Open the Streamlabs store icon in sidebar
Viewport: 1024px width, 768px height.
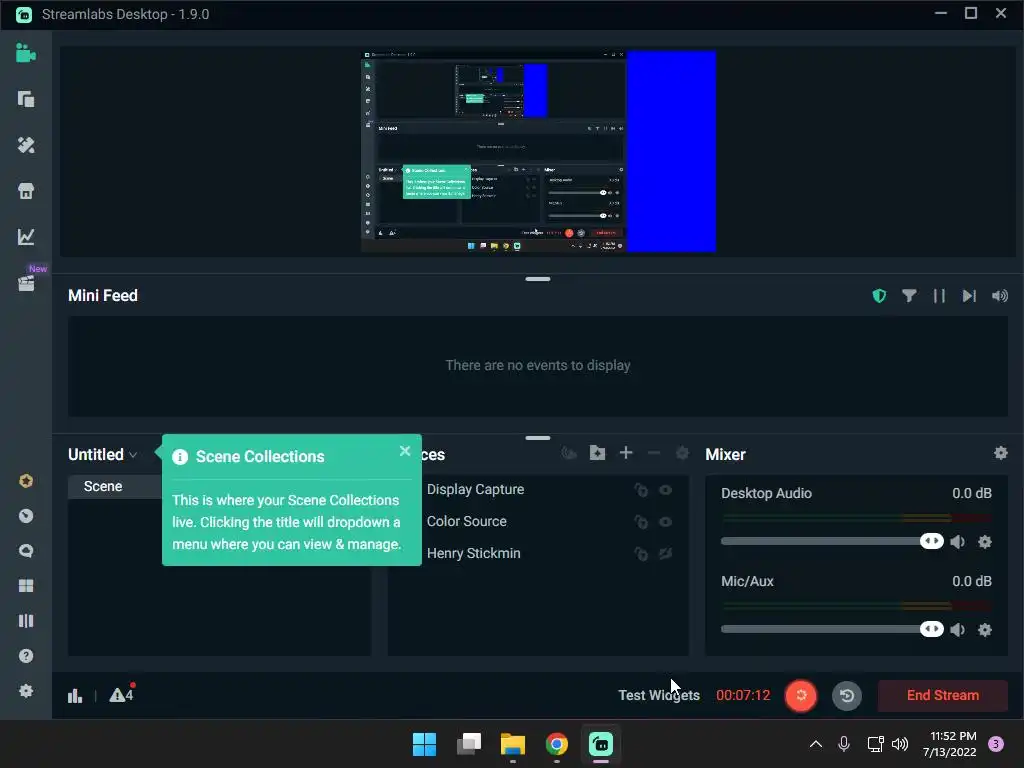coord(25,191)
